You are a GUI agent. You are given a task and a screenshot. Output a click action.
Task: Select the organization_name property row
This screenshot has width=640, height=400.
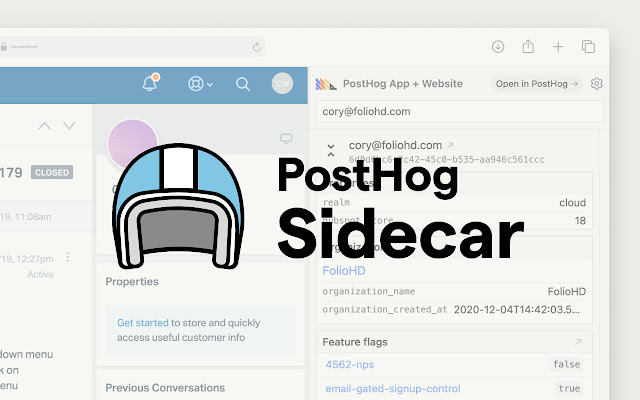(454, 291)
